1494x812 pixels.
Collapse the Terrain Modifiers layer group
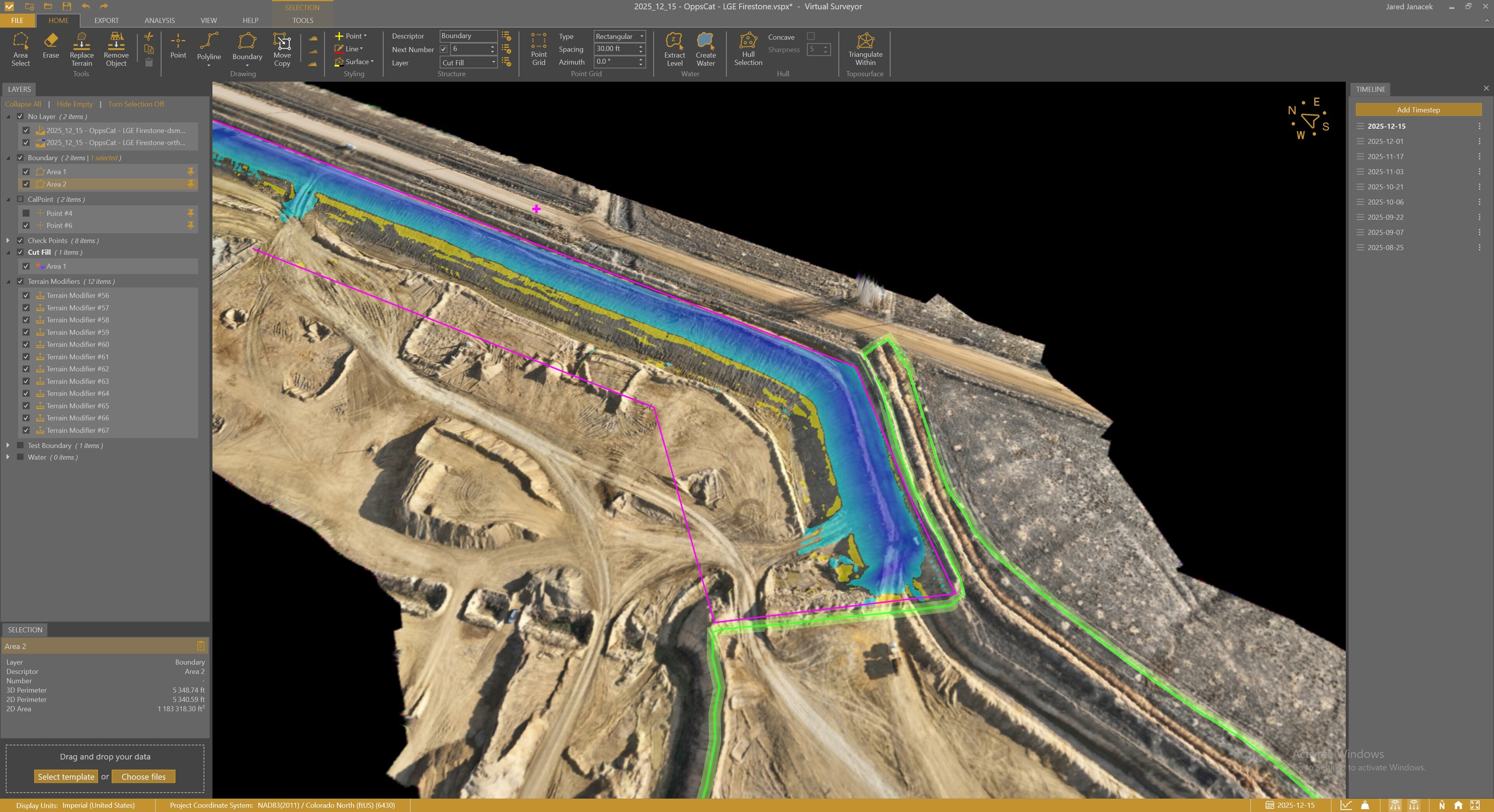coord(7,282)
